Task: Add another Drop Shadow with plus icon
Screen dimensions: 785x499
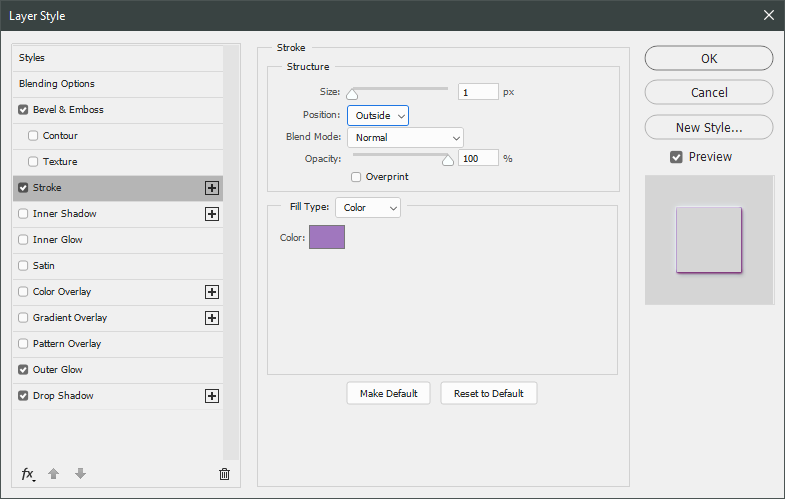Action: (x=211, y=396)
